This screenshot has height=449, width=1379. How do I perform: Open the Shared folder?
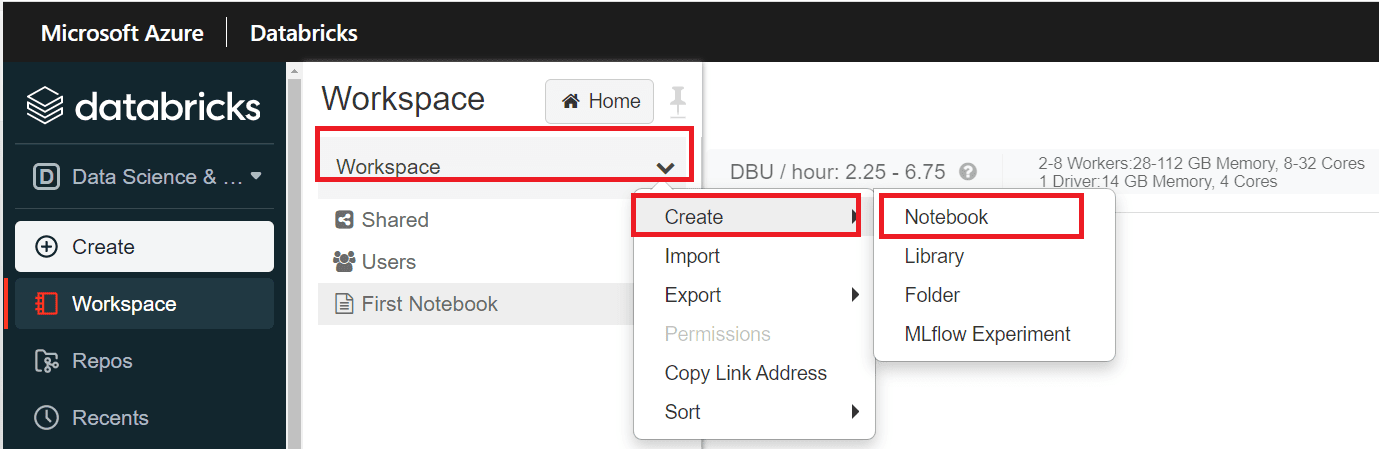394,220
